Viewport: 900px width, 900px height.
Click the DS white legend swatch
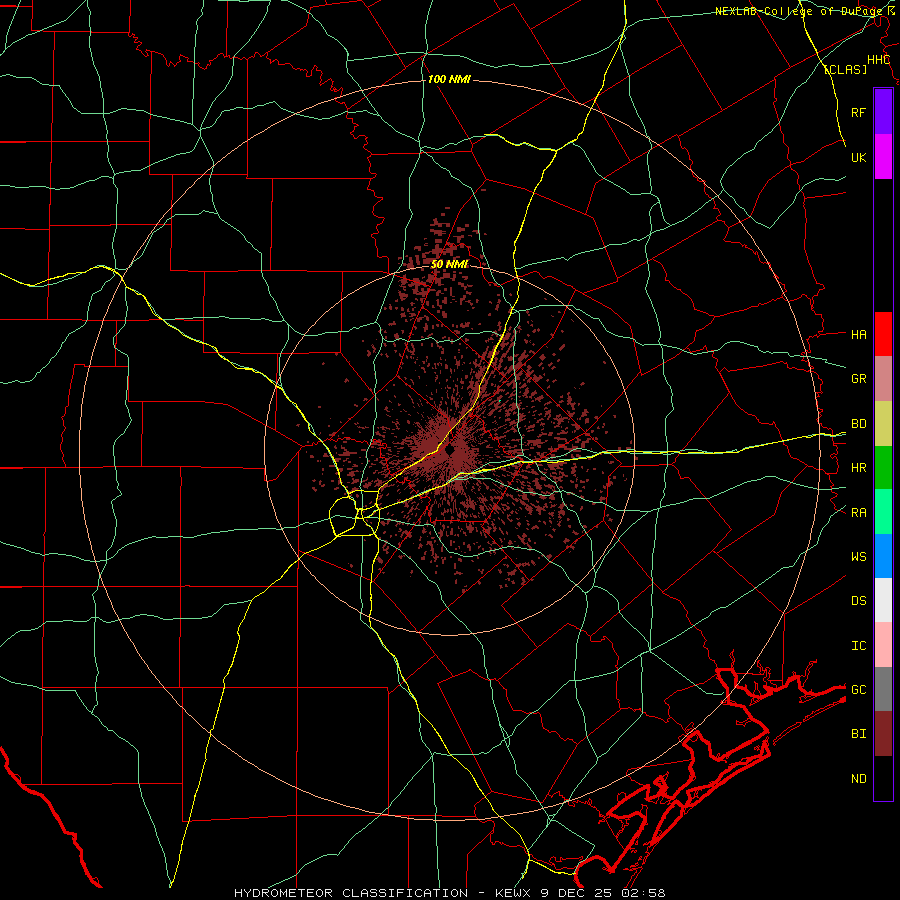coord(883,600)
